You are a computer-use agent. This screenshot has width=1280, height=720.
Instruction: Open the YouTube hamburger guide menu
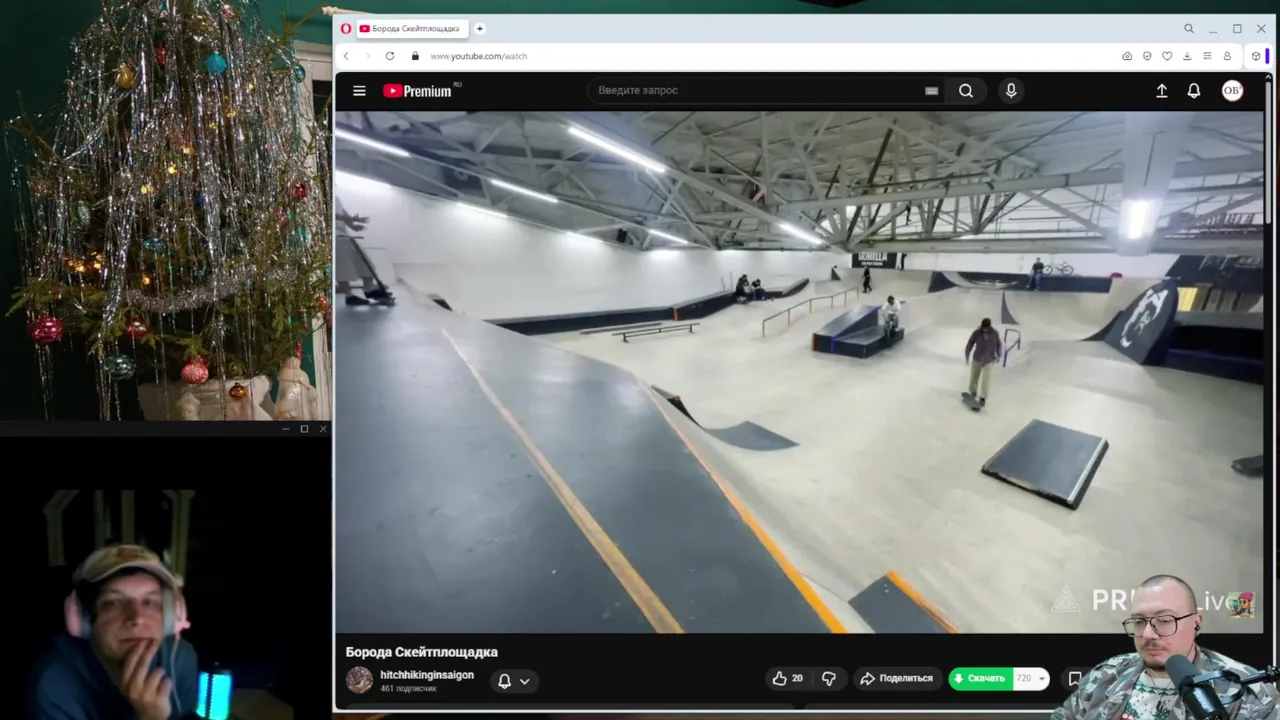point(359,90)
